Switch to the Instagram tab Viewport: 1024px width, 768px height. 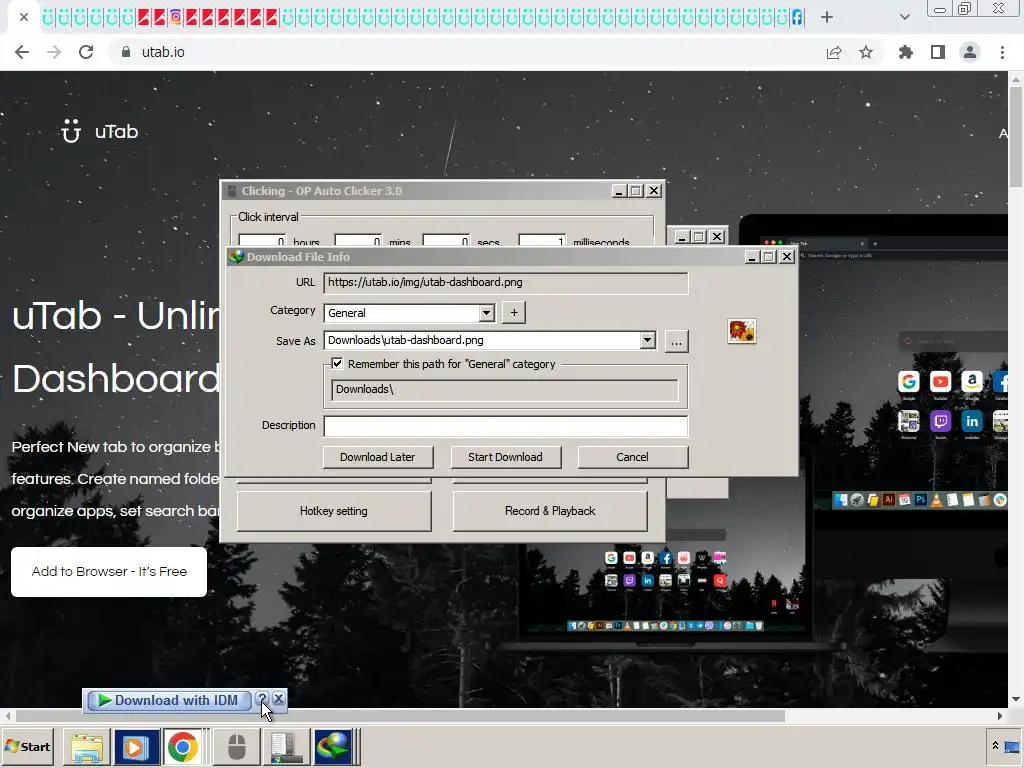coord(176,17)
